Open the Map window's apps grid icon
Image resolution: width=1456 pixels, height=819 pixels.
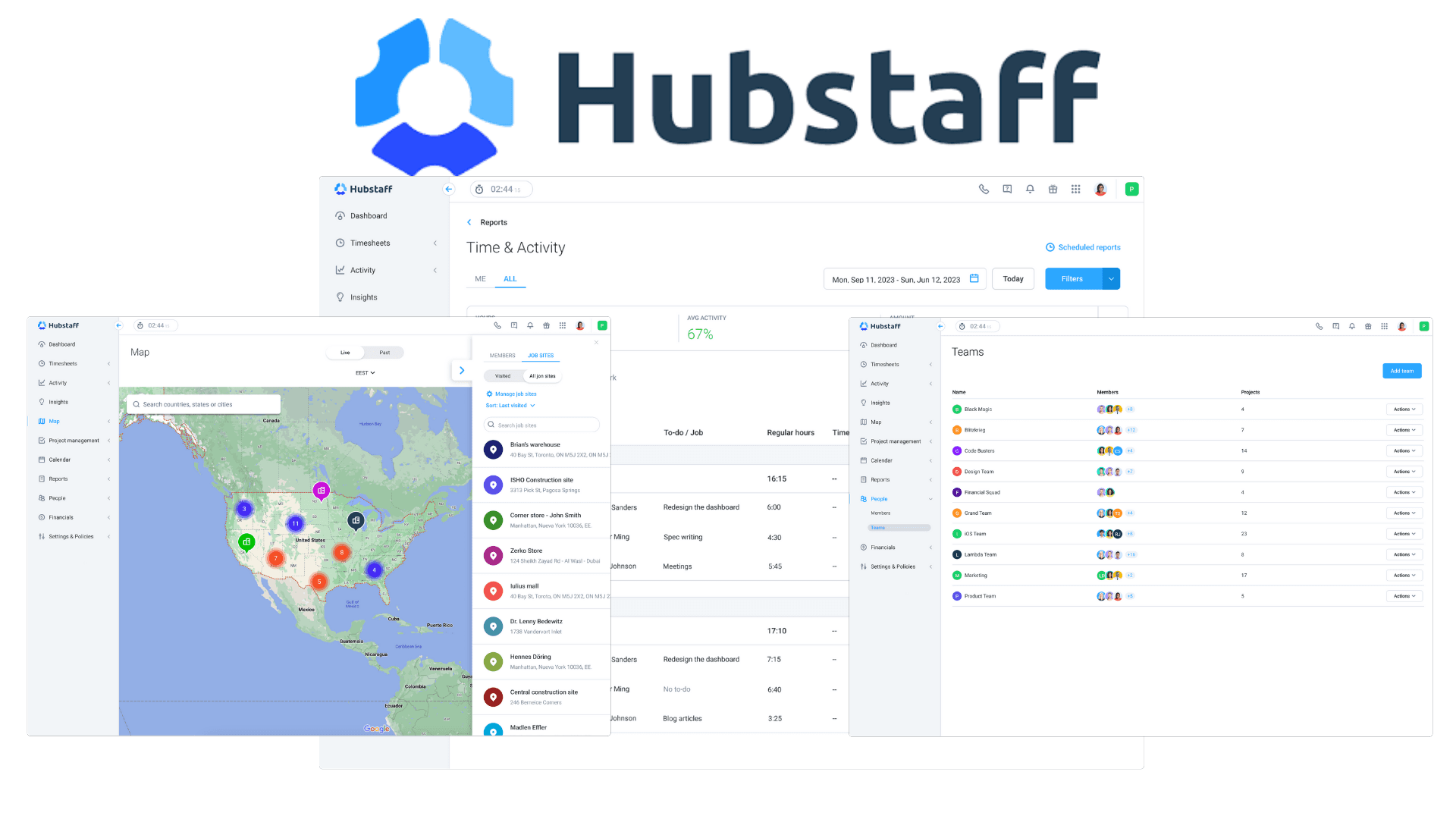coord(563,325)
